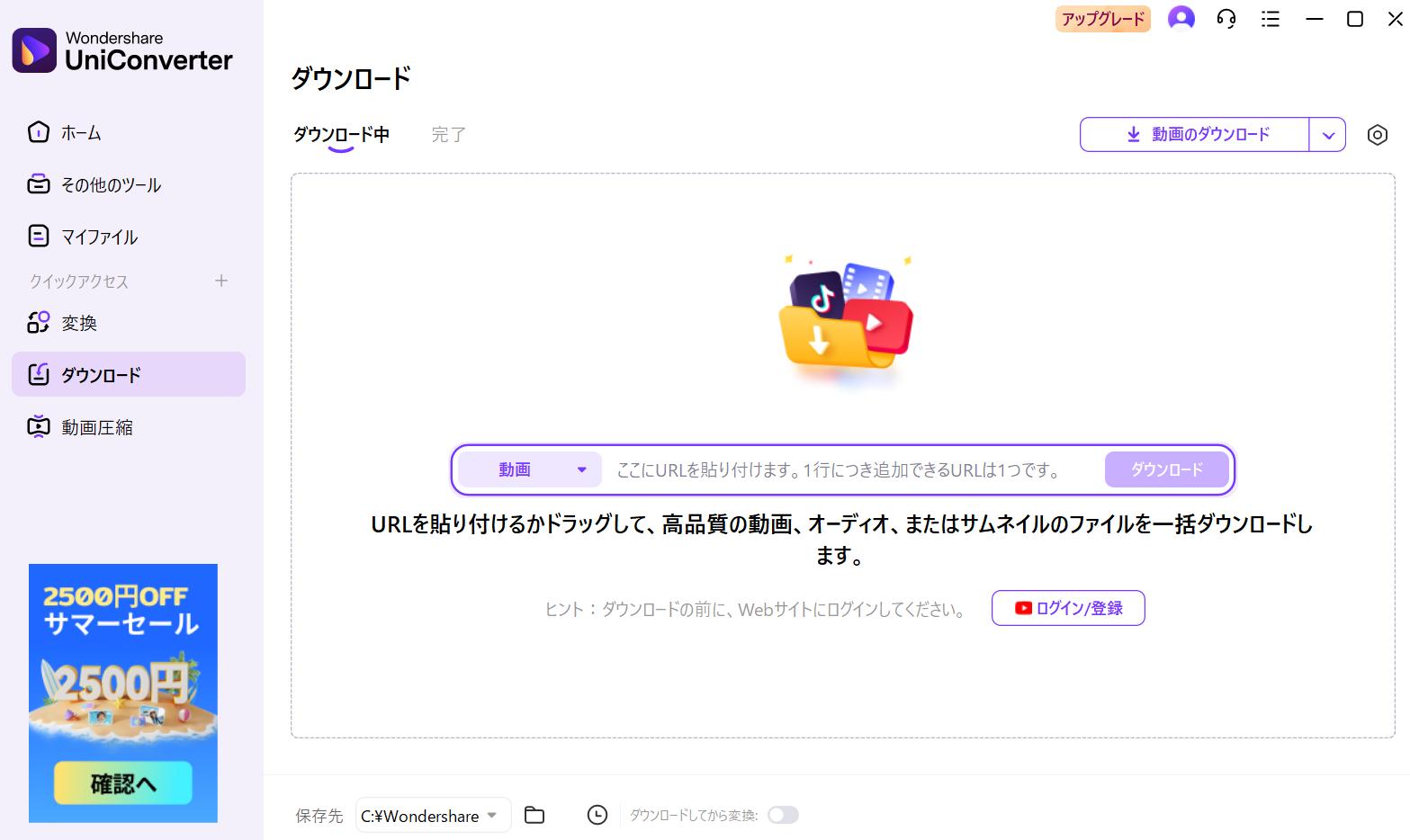Expand the 動画のダウンロード dropdown arrow
This screenshot has width=1410, height=840.
[1328, 135]
